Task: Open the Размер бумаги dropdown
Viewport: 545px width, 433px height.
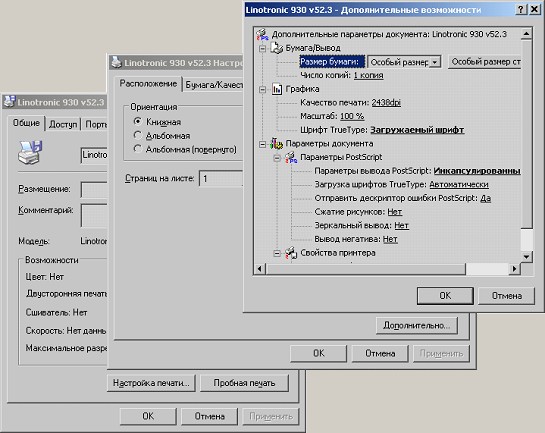Action: [434, 62]
